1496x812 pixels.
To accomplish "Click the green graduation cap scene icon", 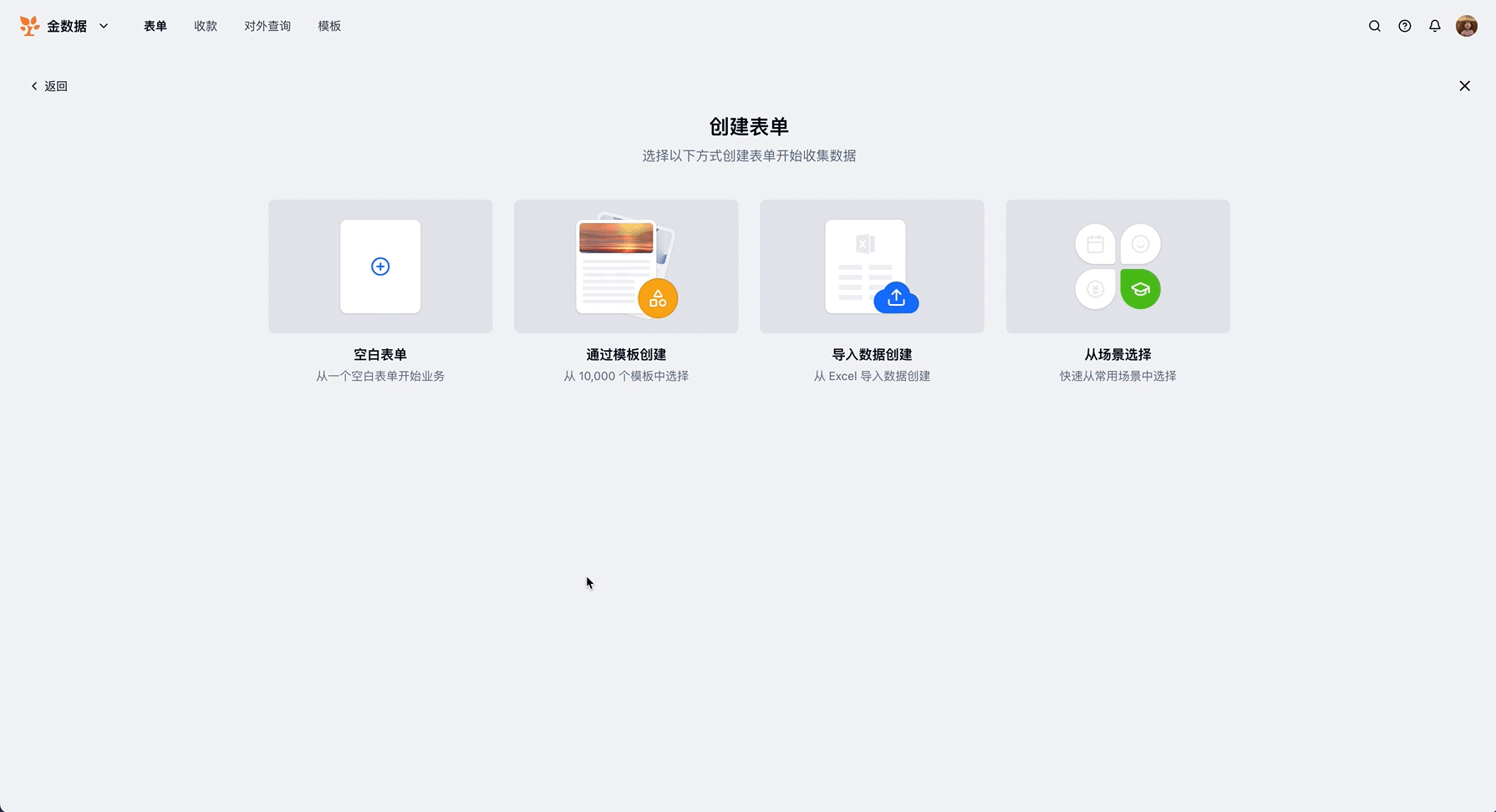I will (1140, 289).
